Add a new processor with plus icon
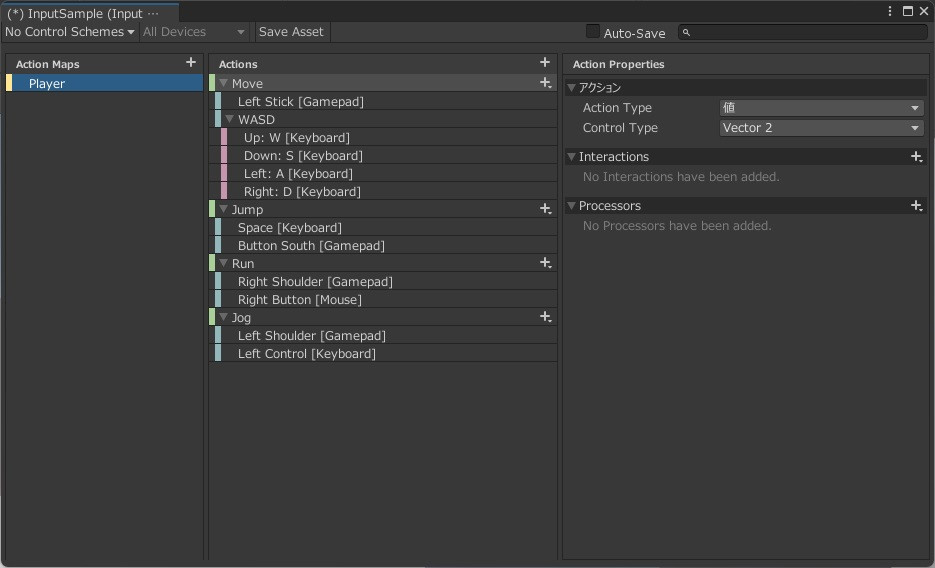Screen dimensions: 935x568 916,205
